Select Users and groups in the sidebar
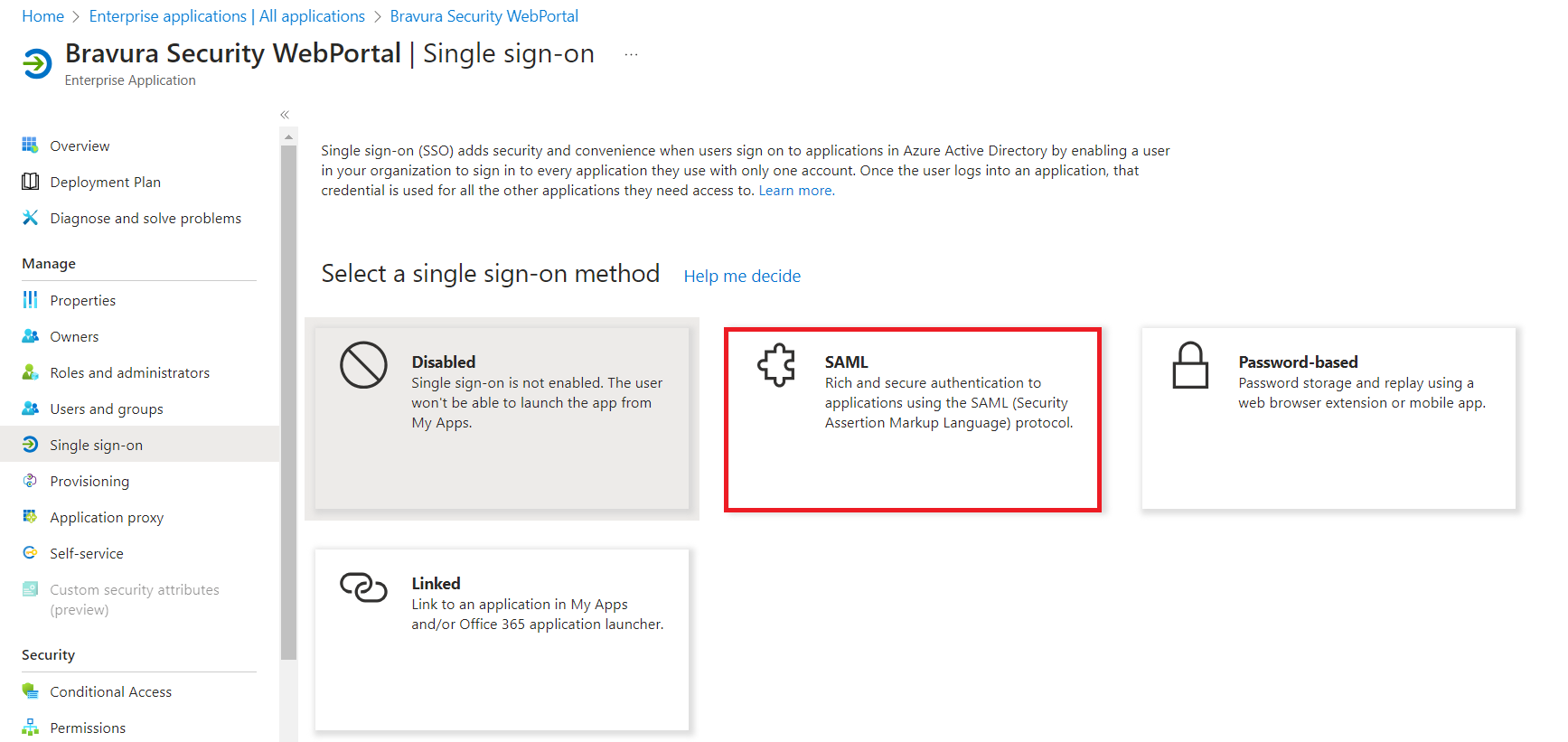The image size is (1568, 742). point(106,408)
